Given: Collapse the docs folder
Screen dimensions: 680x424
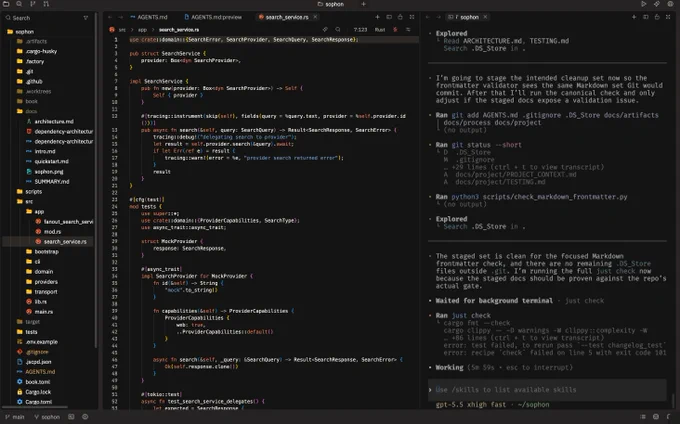Looking at the screenshot, I should 27,111.
